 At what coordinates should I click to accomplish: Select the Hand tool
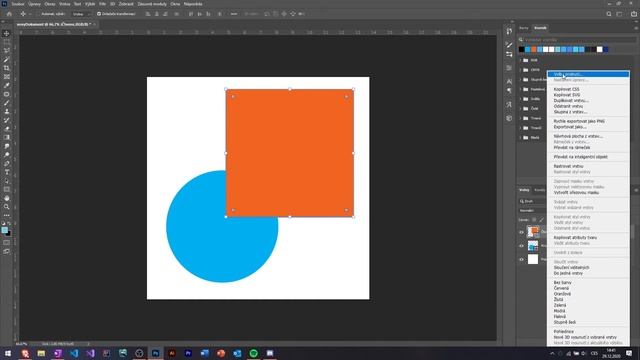(7, 198)
